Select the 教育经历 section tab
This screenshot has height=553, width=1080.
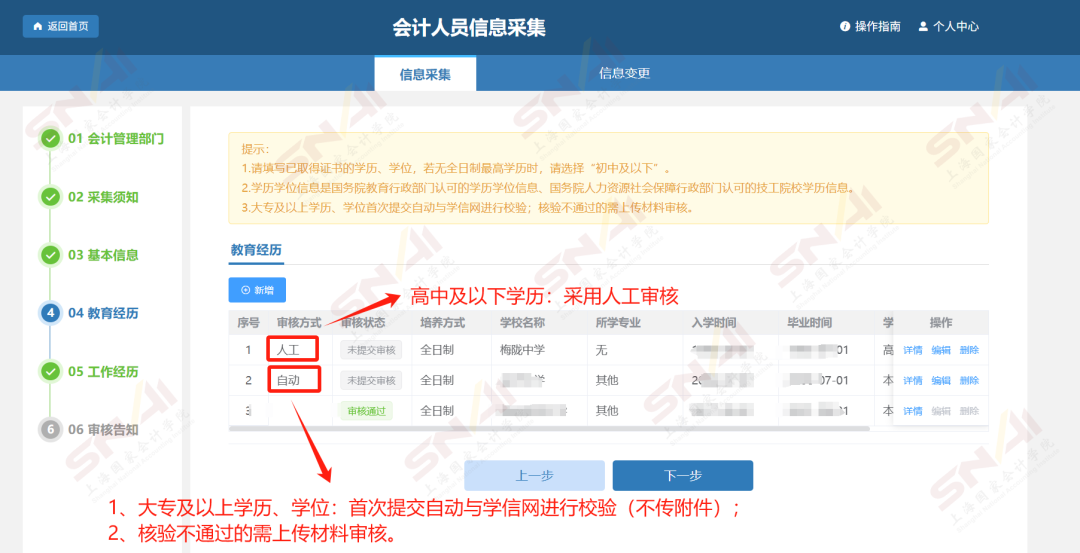pyautogui.click(x=256, y=249)
